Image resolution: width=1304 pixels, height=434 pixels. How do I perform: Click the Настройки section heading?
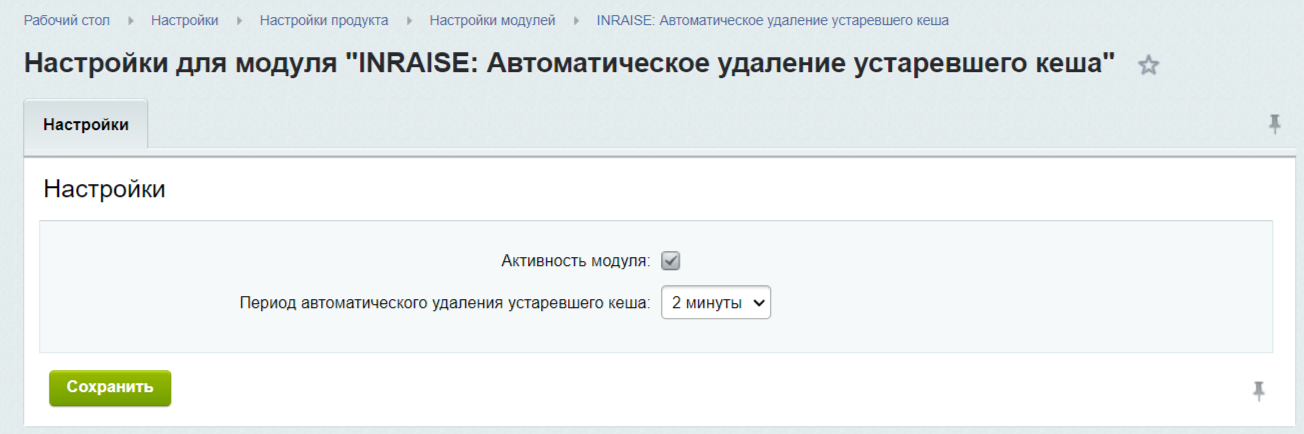point(104,189)
